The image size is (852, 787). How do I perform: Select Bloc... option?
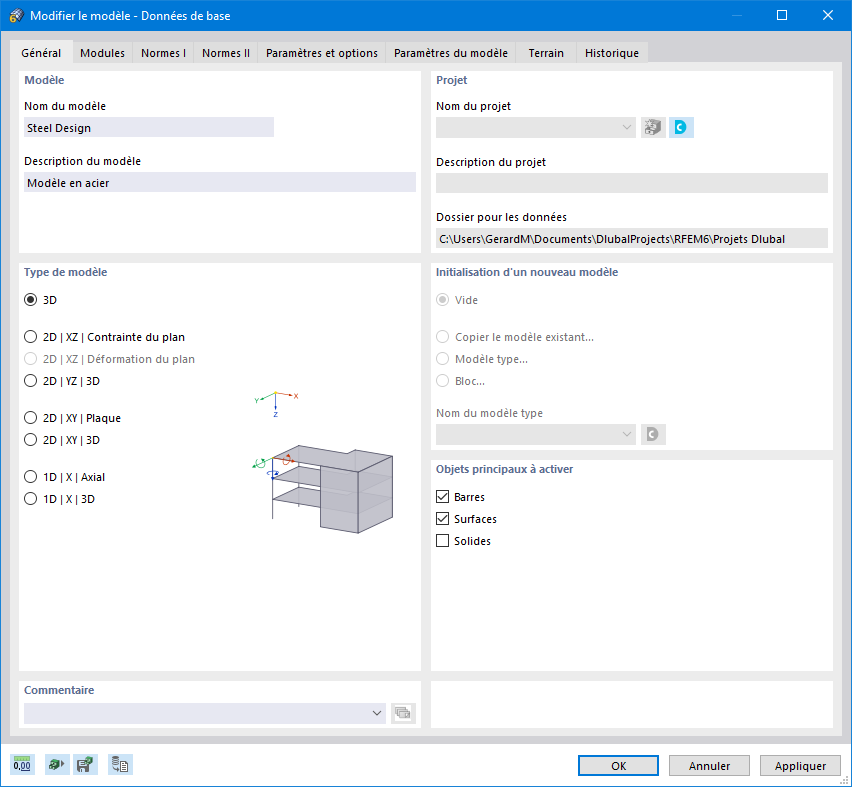tap(443, 381)
